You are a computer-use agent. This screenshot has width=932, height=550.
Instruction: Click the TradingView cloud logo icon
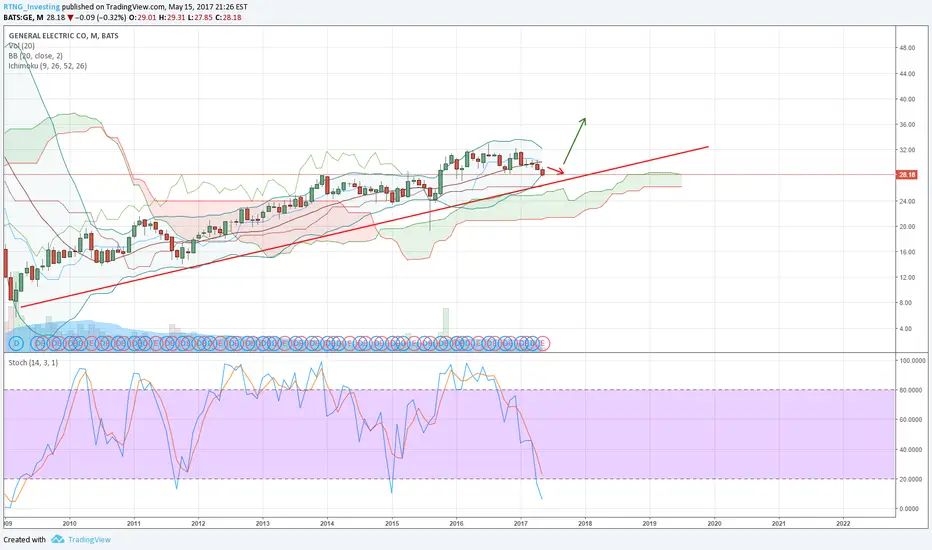coord(57,539)
